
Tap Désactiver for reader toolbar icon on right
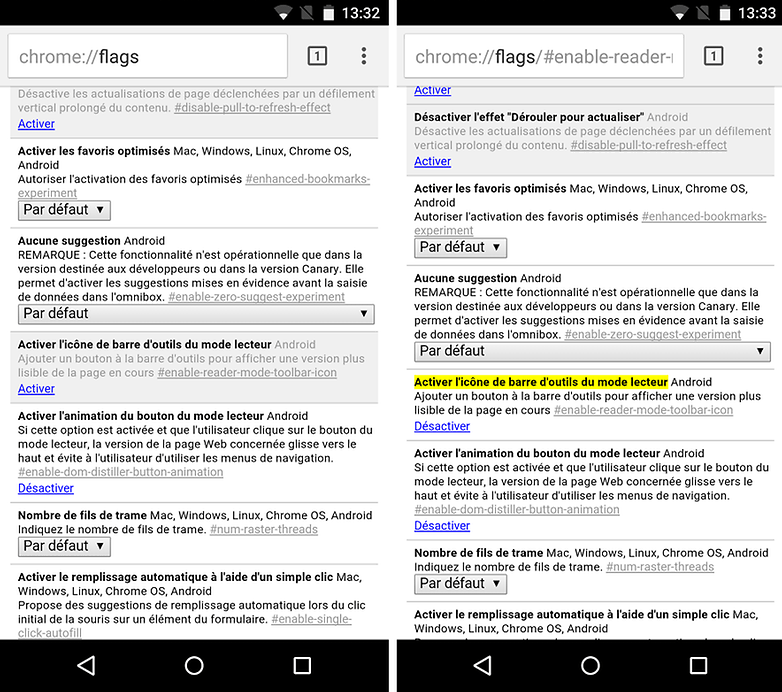[442, 426]
